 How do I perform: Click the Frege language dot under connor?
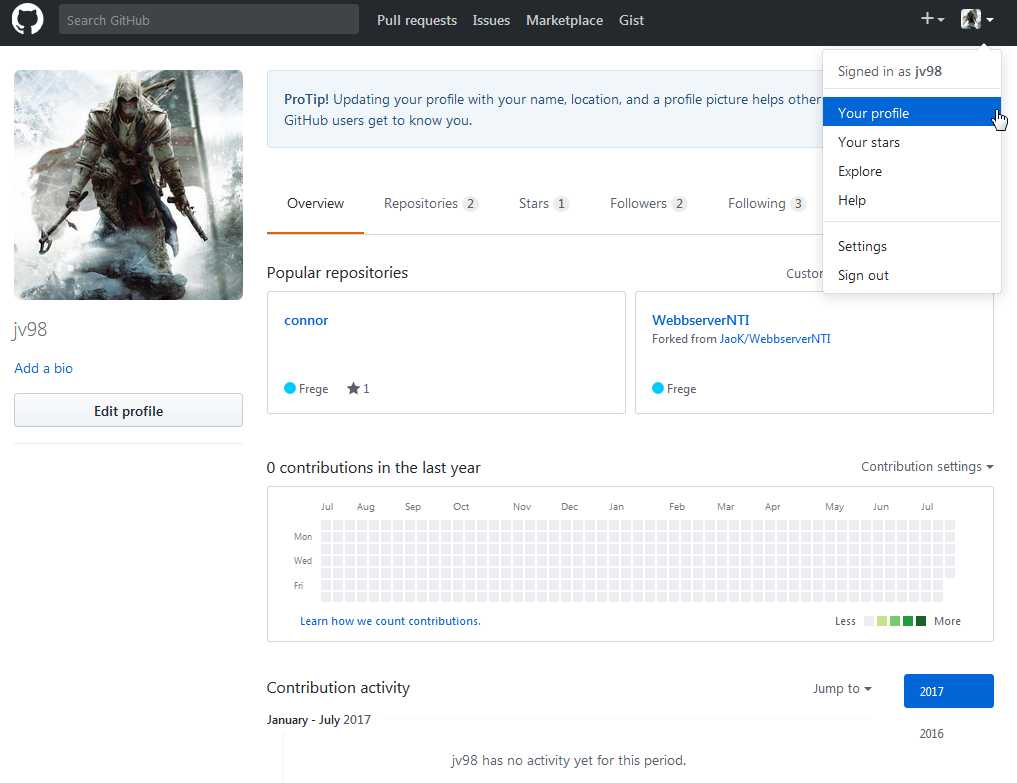coord(290,388)
